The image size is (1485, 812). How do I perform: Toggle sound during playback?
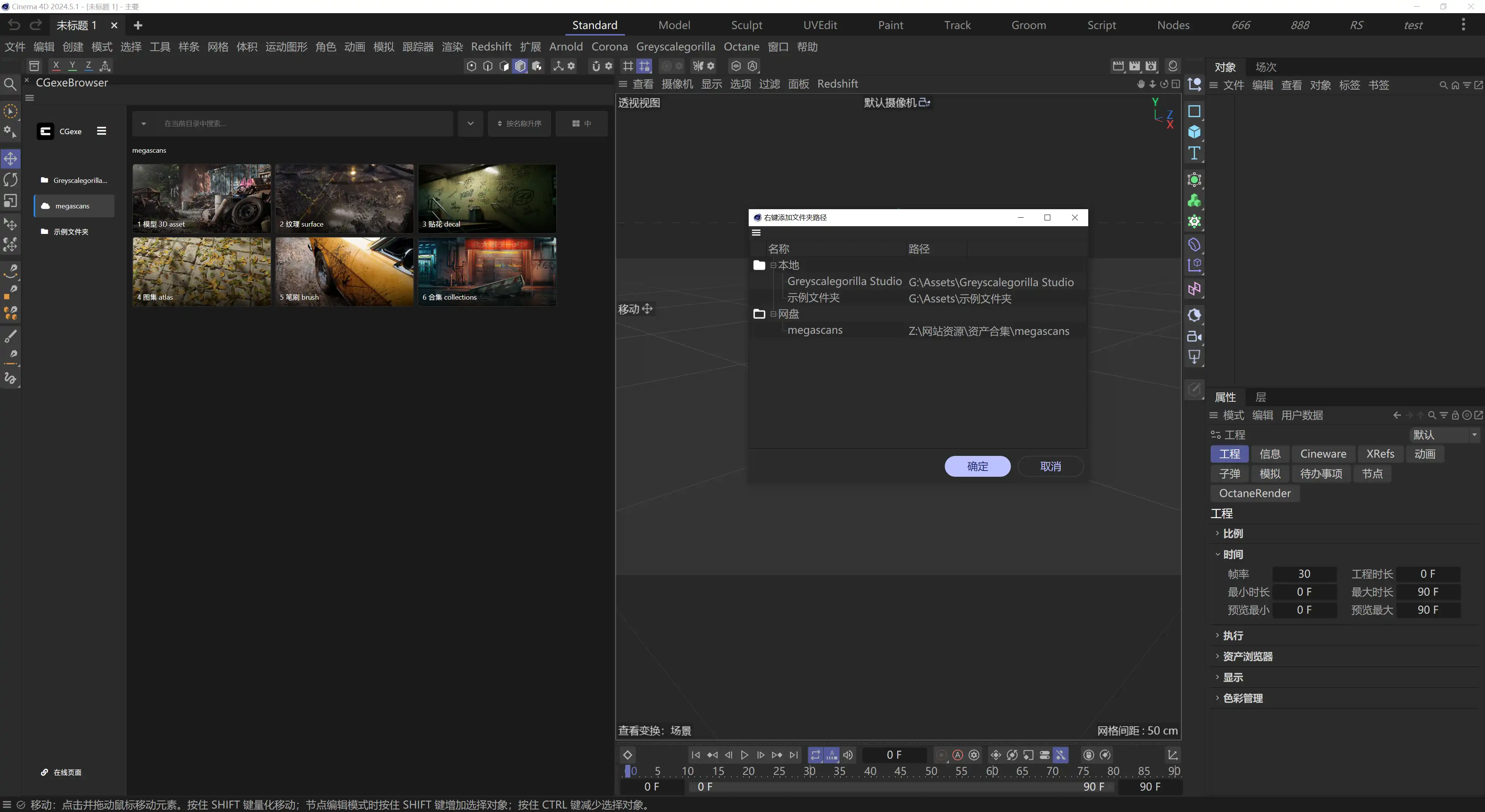[848, 755]
